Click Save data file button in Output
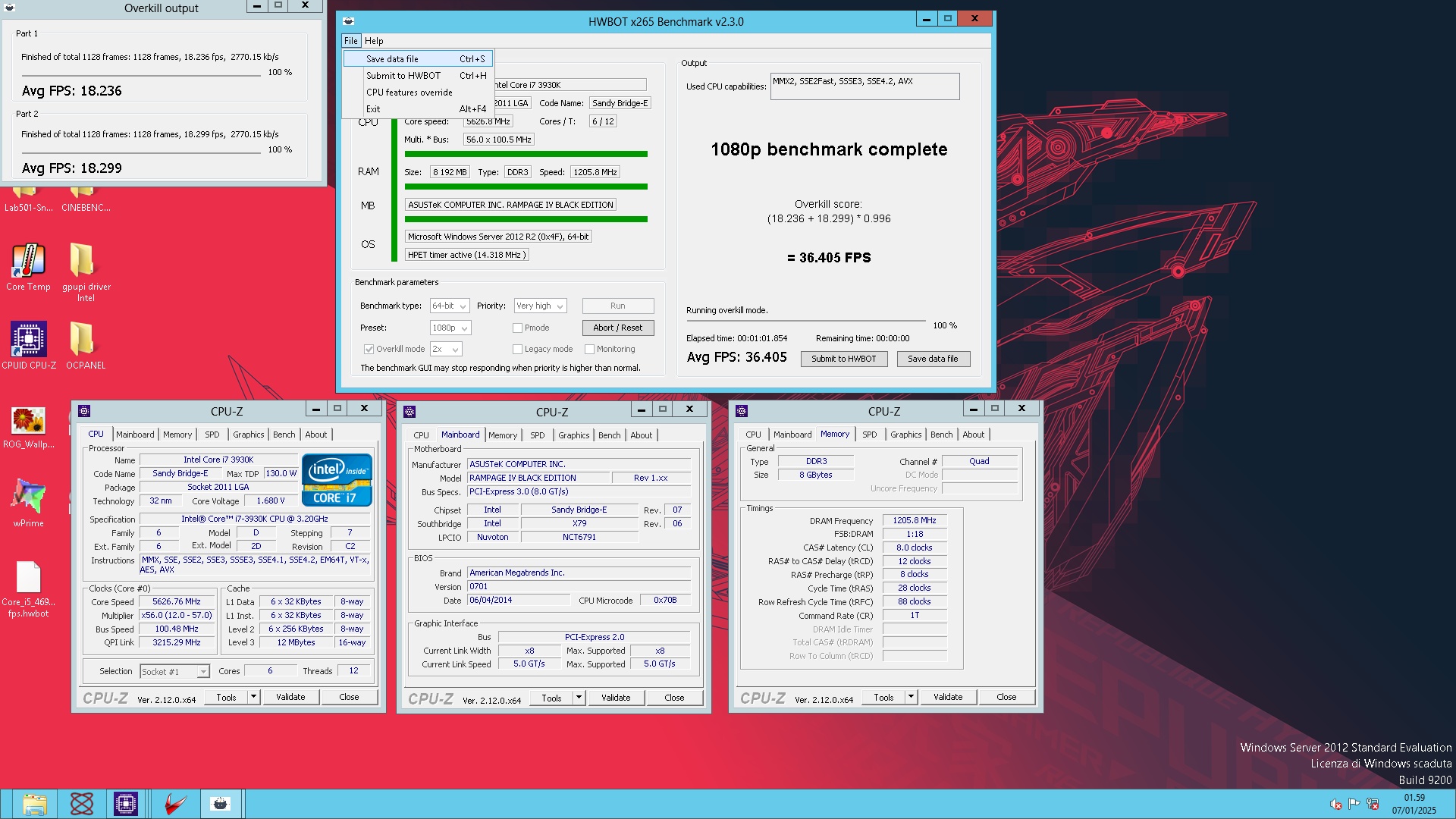Viewport: 1456px width, 819px height. tap(933, 359)
